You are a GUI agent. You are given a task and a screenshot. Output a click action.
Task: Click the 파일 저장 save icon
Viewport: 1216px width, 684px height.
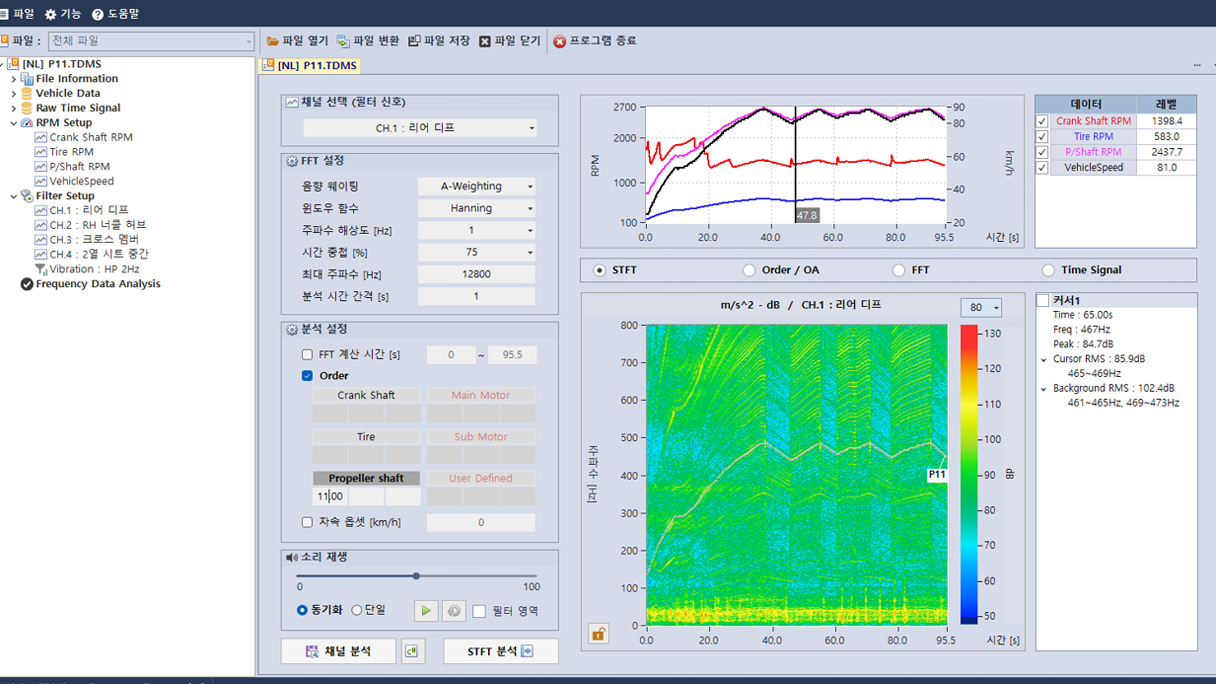click(414, 41)
